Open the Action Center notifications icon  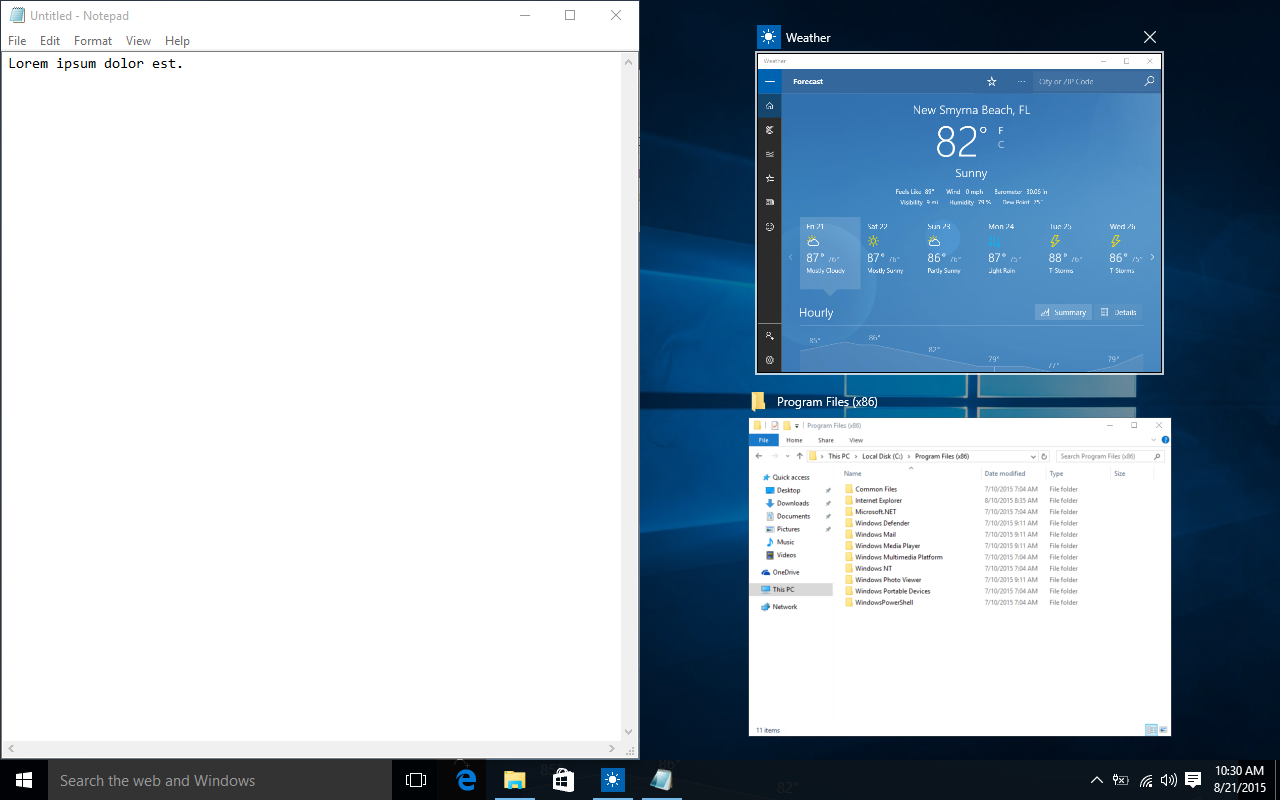1193,780
